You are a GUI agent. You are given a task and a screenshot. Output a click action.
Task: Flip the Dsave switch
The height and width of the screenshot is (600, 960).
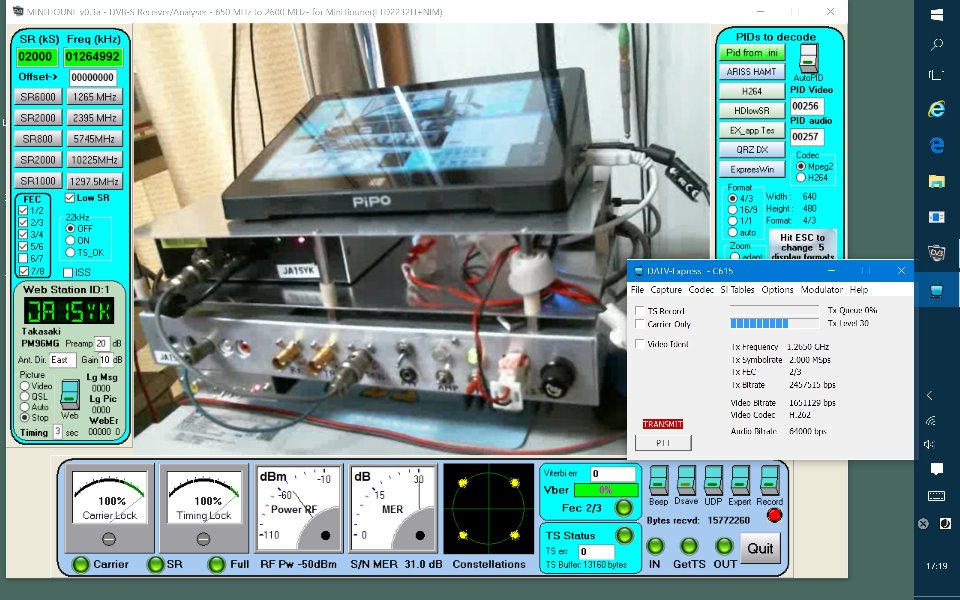(x=686, y=481)
